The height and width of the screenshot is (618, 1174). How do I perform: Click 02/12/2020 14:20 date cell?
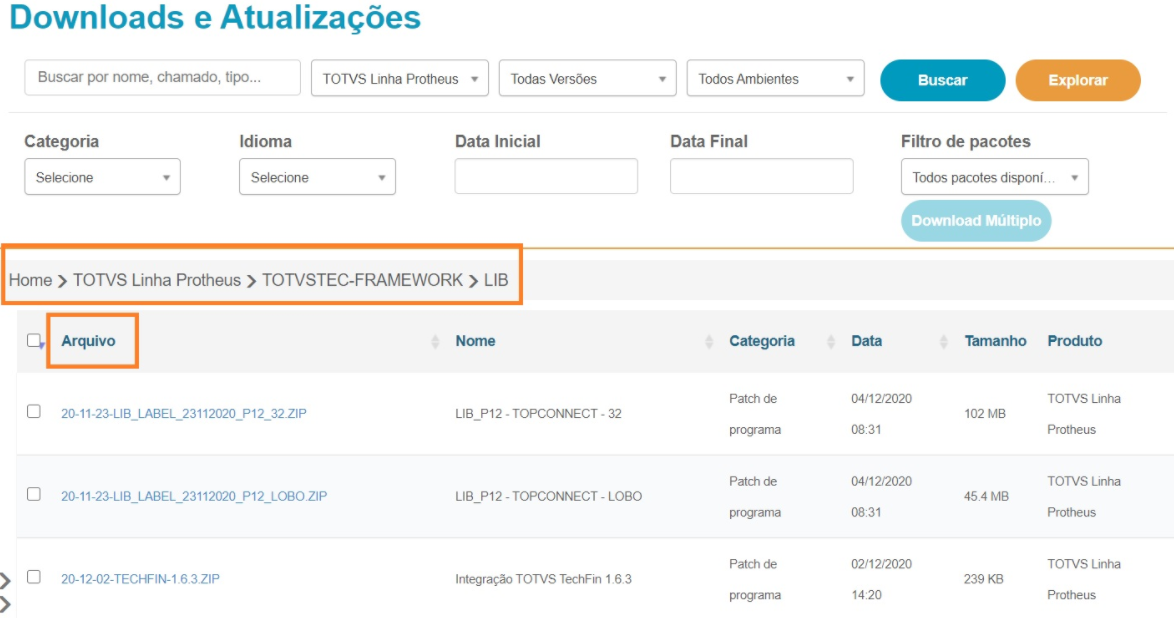point(881,579)
